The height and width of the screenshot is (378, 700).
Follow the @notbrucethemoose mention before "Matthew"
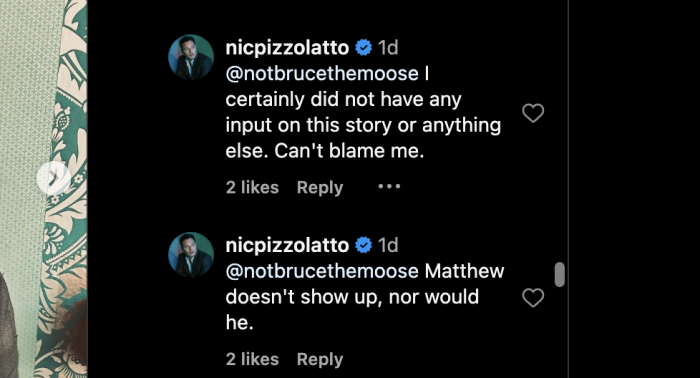coord(322,271)
